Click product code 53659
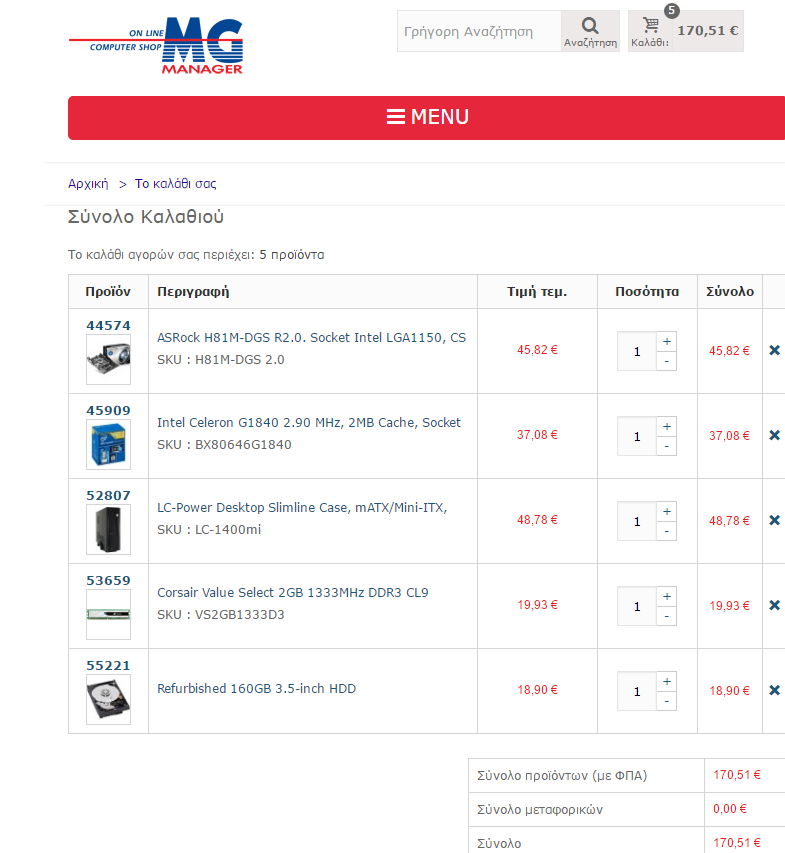Image resolution: width=785 pixels, height=853 pixels. (x=108, y=580)
